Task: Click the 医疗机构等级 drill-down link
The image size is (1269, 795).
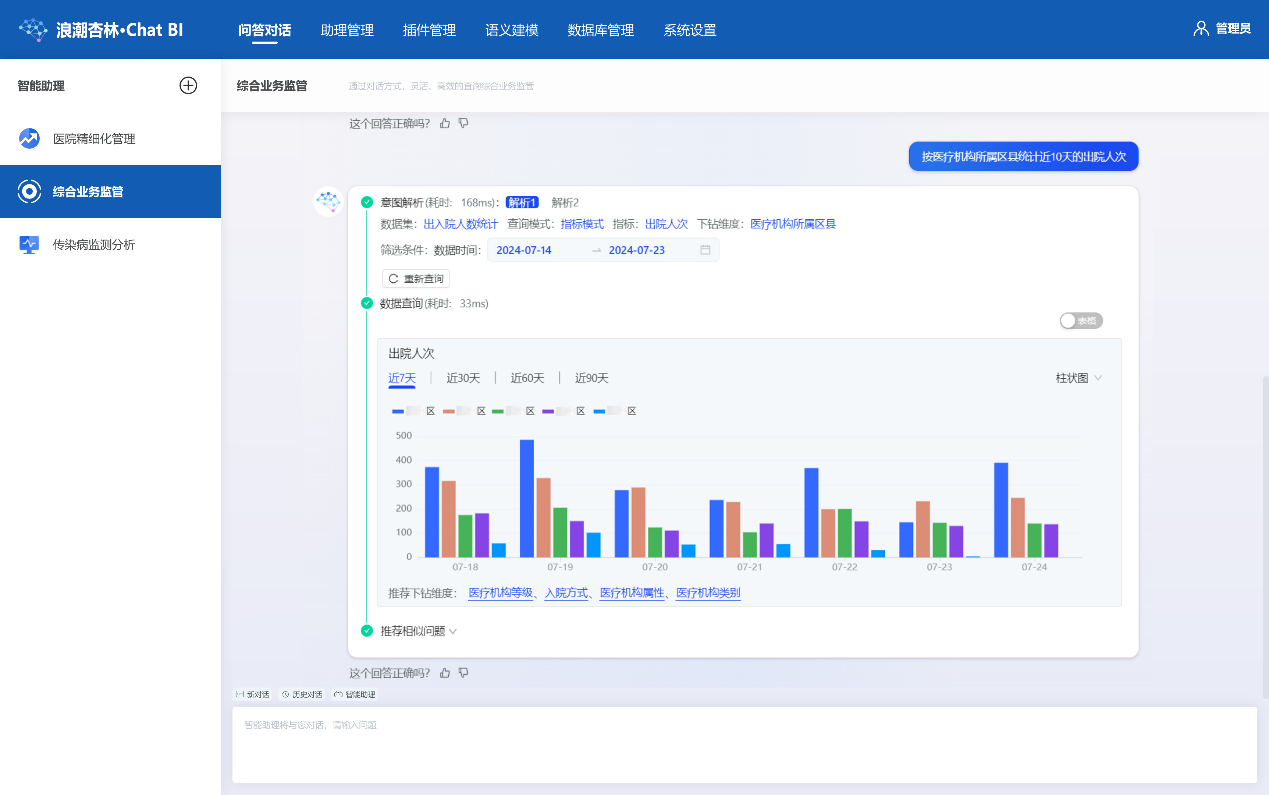Action: [x=500, y=593]
